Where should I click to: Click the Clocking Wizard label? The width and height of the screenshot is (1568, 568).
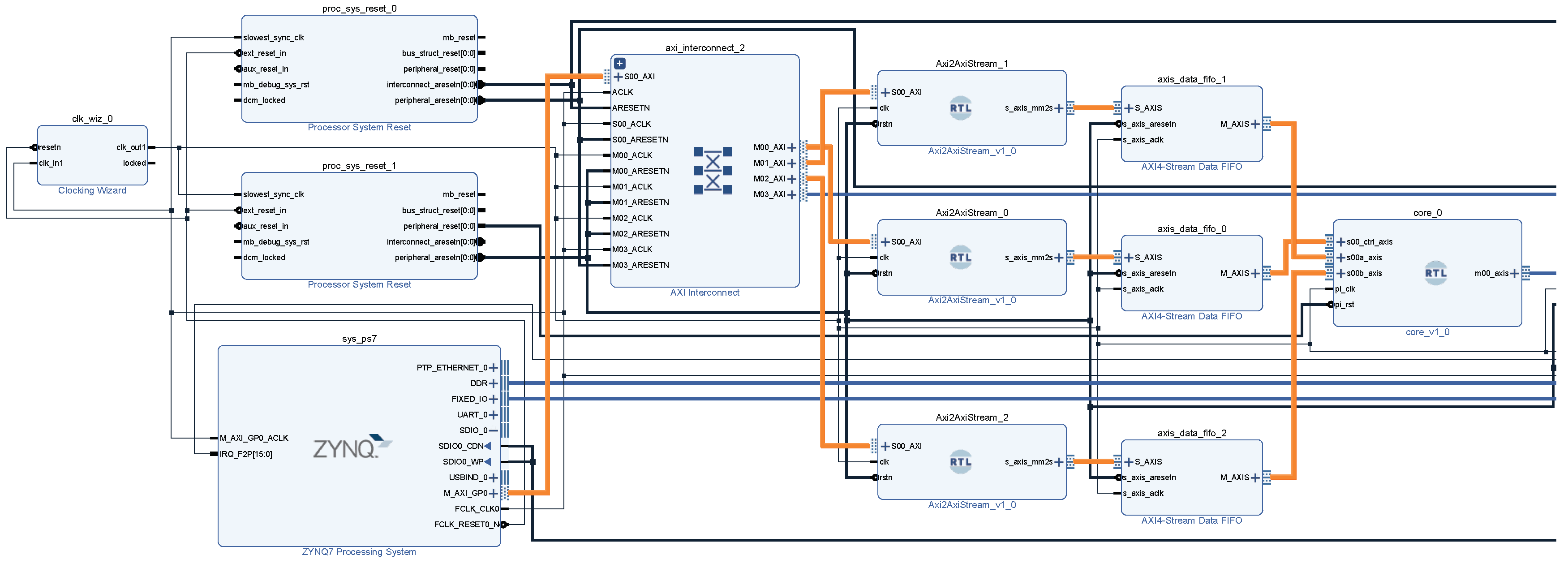92,190
